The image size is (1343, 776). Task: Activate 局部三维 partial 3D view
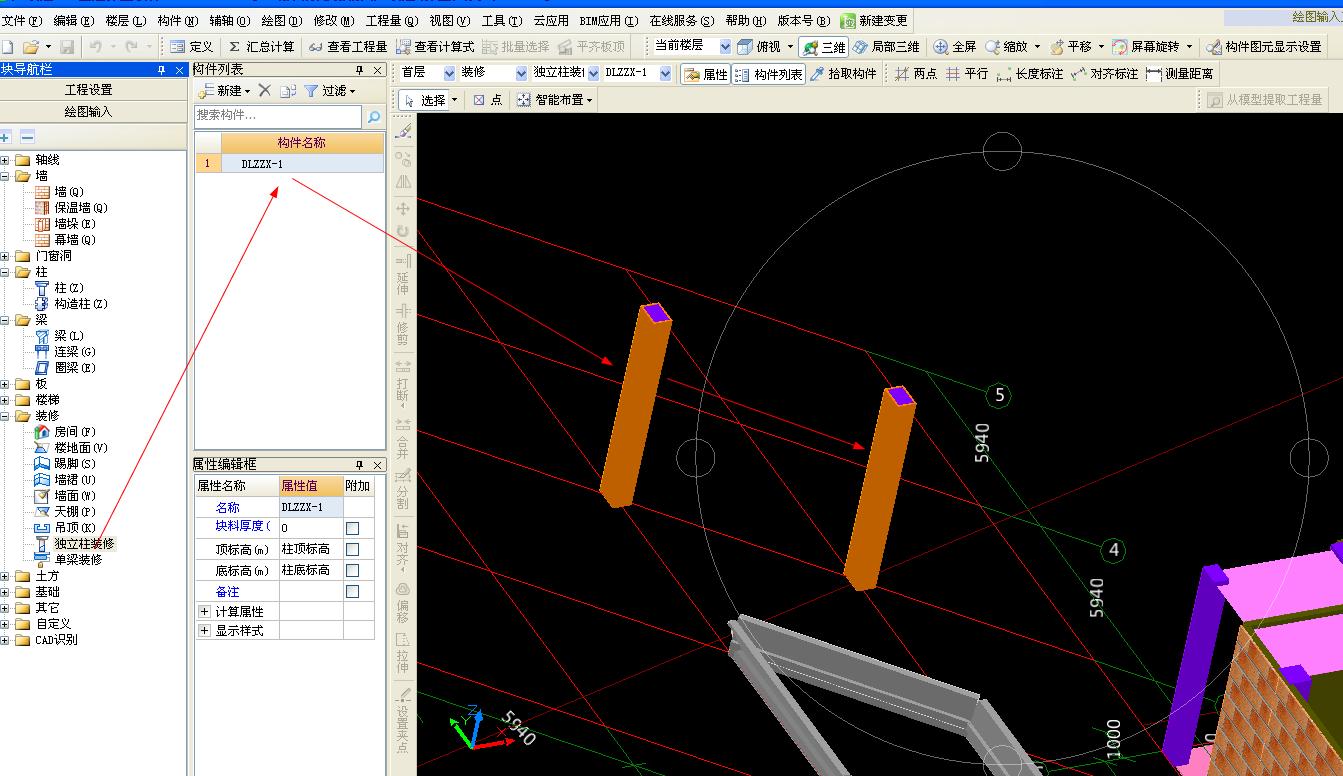886,47
